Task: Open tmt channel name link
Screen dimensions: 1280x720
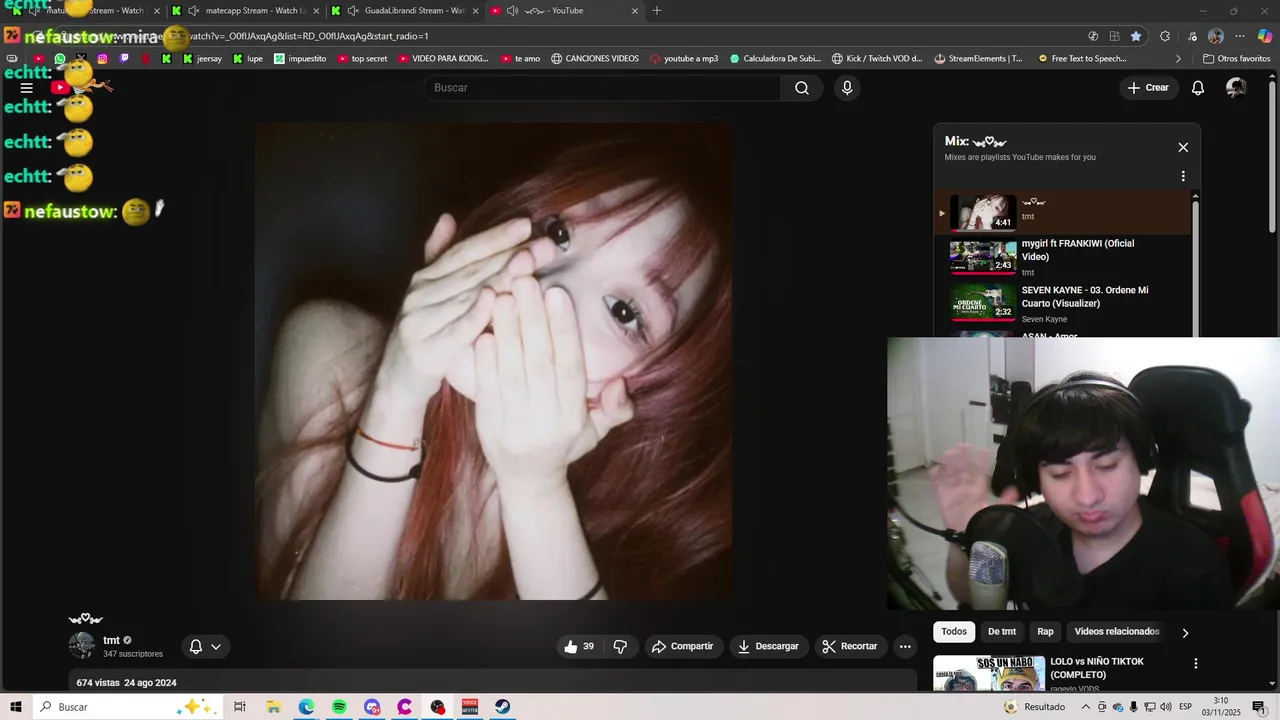Action: pyautogui.click(x=111, y=640)
